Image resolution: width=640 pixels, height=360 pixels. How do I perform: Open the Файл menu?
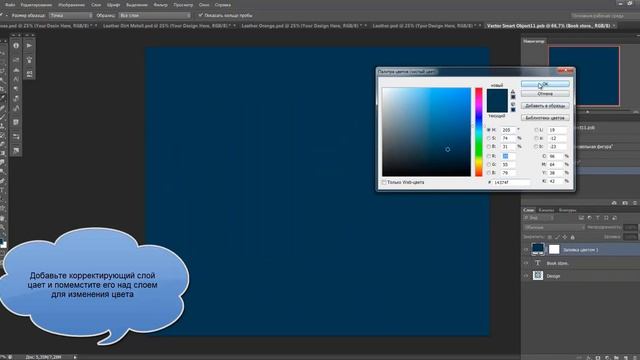tap(10, 5)
